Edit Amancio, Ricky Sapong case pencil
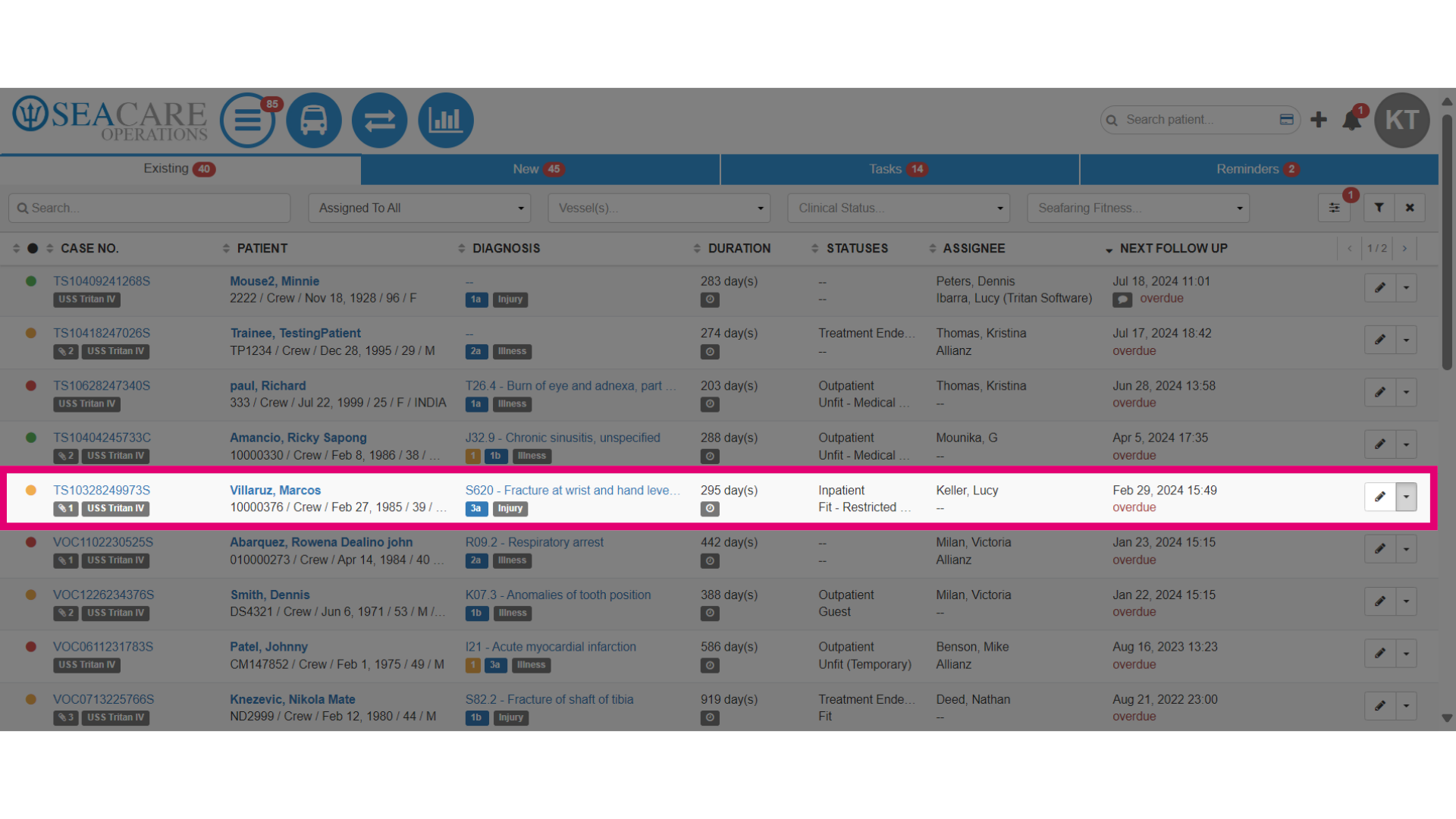1456x819 pixels. point(1380,444)
